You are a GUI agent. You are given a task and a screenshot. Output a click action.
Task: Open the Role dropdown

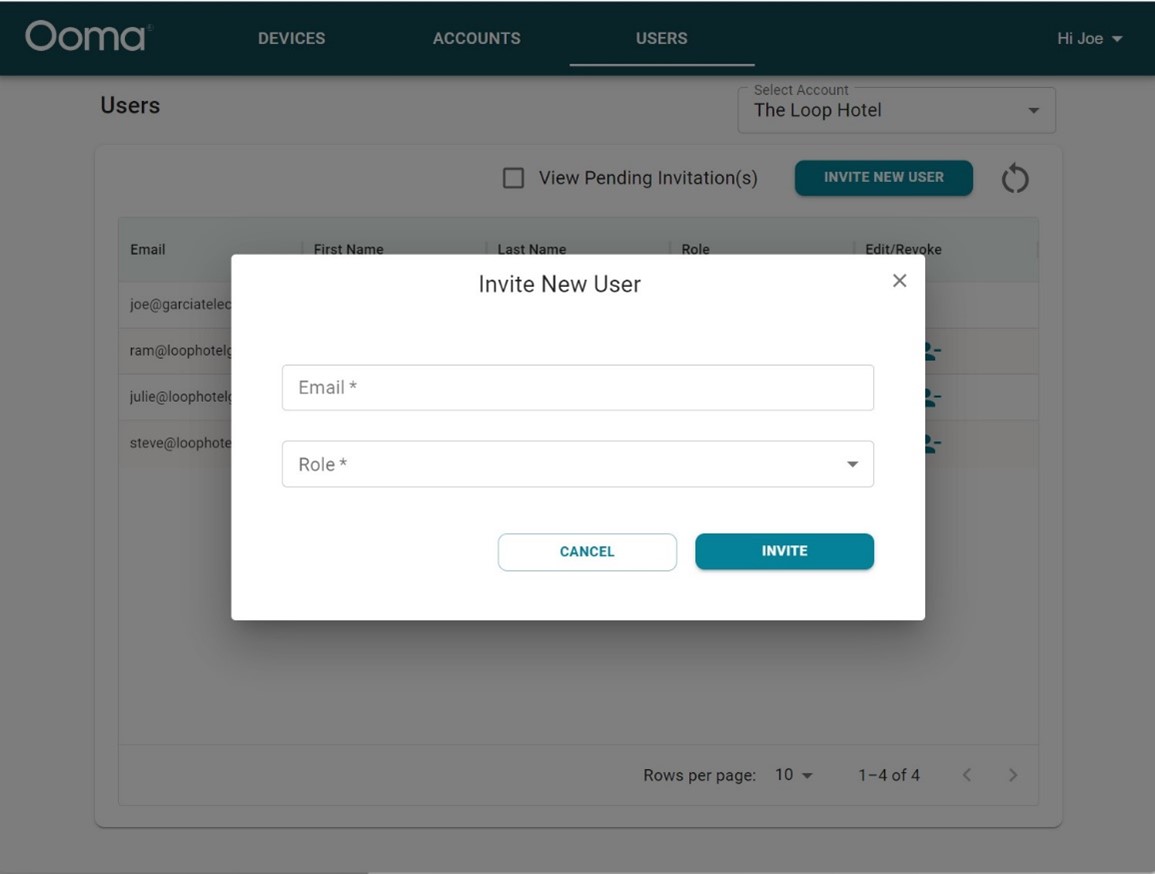tap(578, 464)
